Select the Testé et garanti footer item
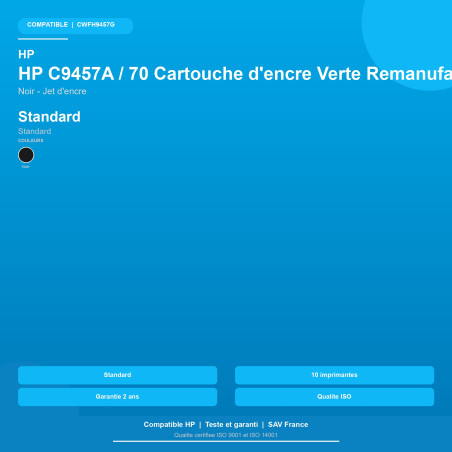 coord(232,425)
